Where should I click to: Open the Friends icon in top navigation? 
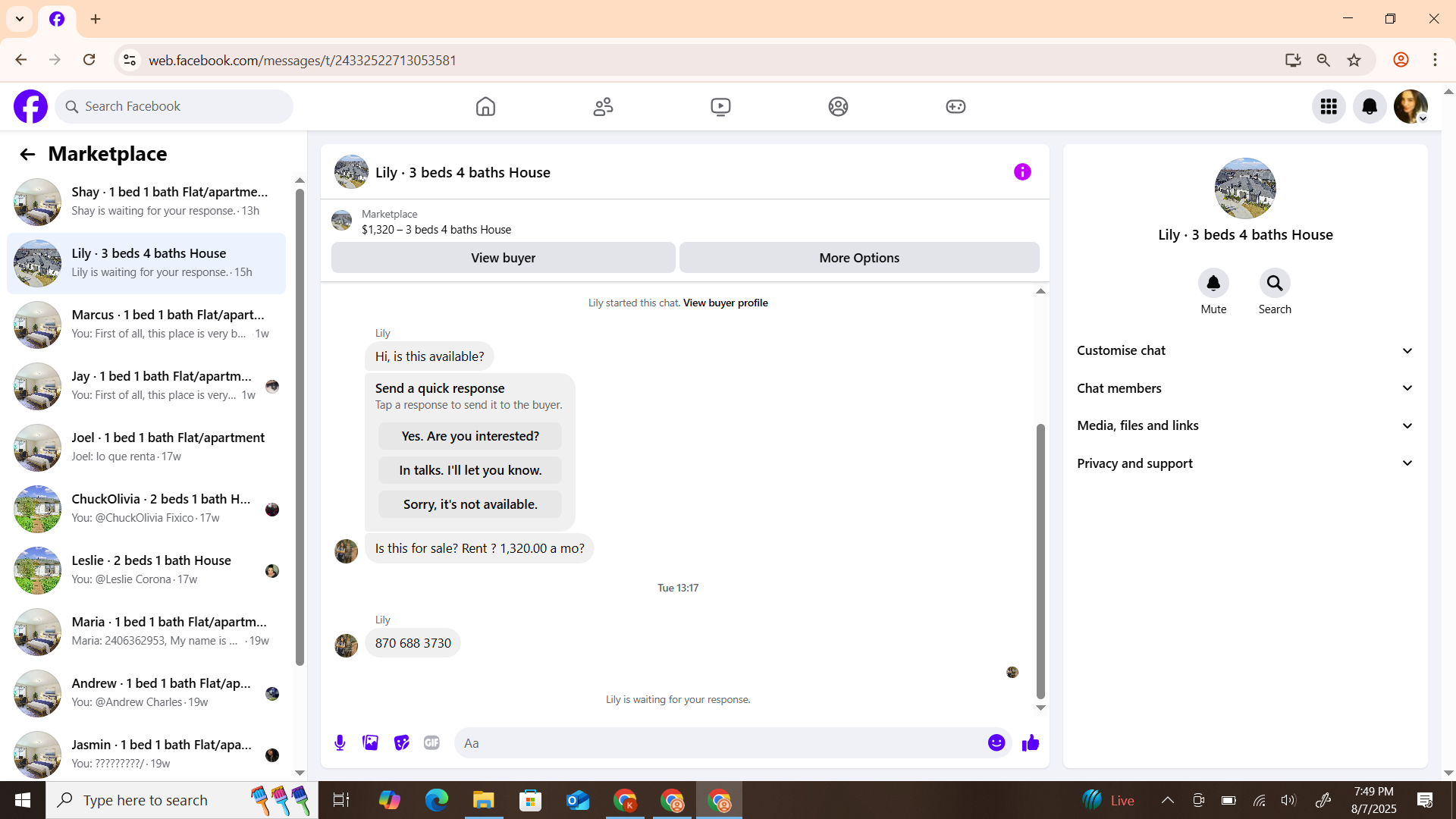603,106
